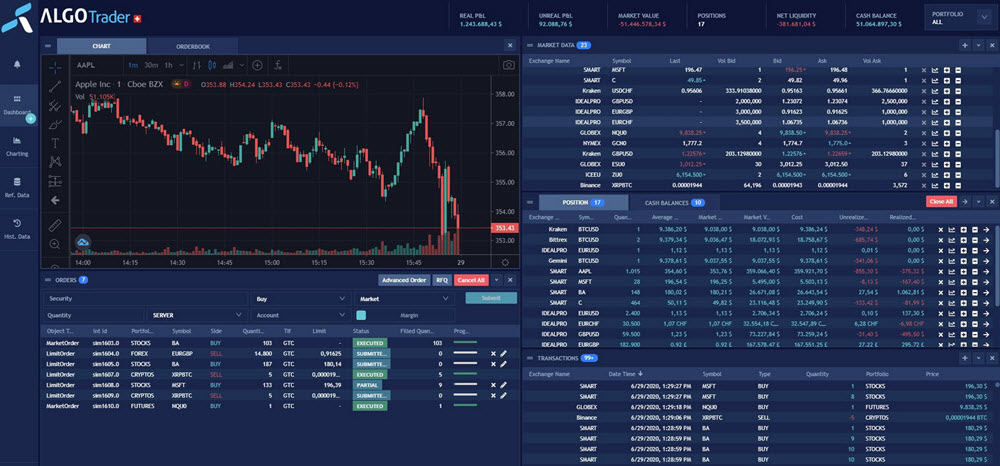Open Dashboard from the left sidebar

point(17,105)
